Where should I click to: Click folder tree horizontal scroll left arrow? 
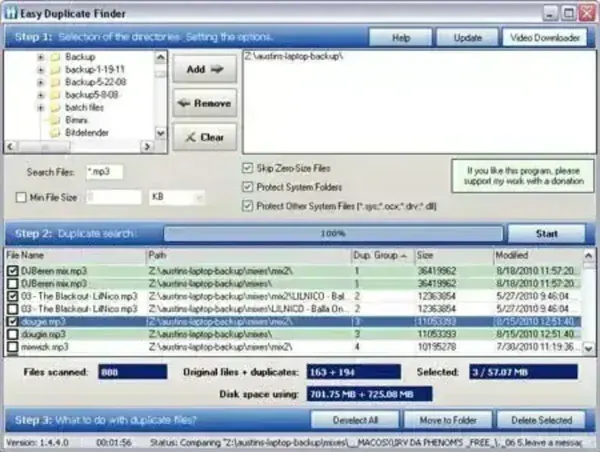click(11, 147)
